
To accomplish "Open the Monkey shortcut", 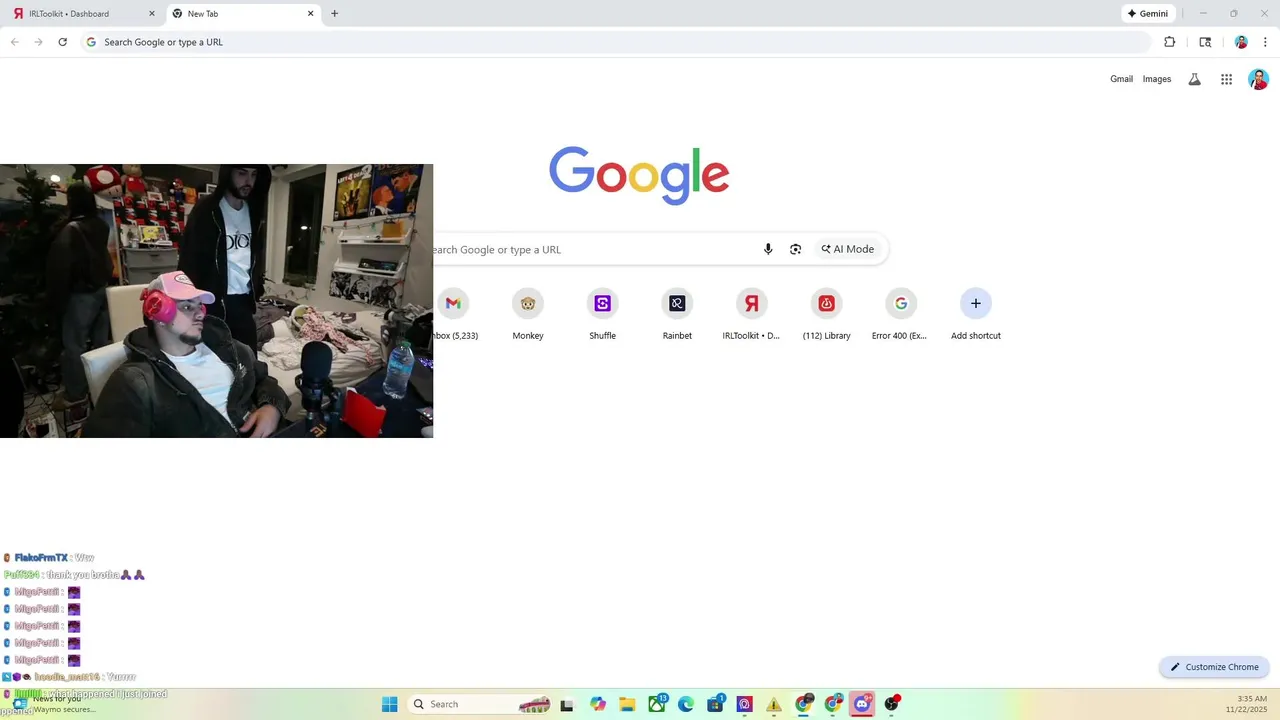I will pos(528,313).
